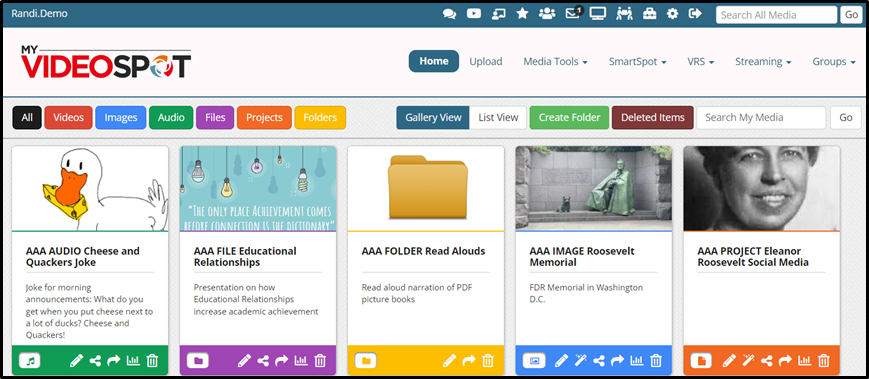Click magic wand on AAA PROJECT Eleanor Roosevelt
Screen dimensions: 869x379
(748, 361)
